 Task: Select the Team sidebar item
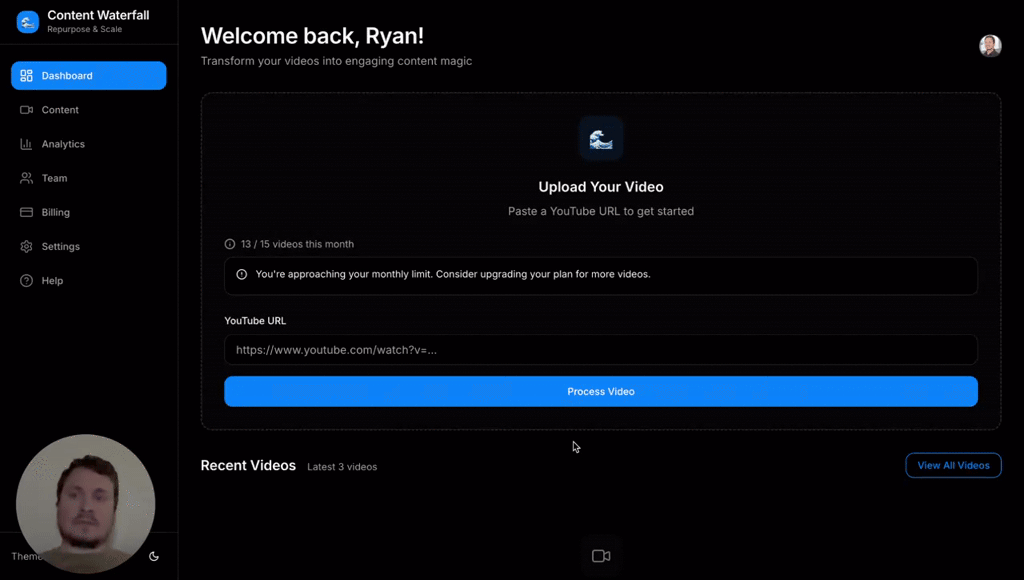tap(89, 178)
